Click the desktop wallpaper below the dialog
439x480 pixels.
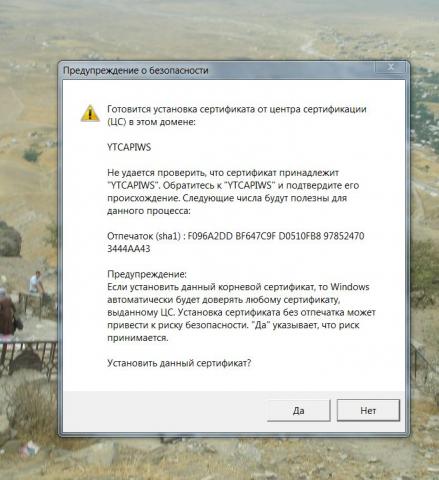point(219,460)
